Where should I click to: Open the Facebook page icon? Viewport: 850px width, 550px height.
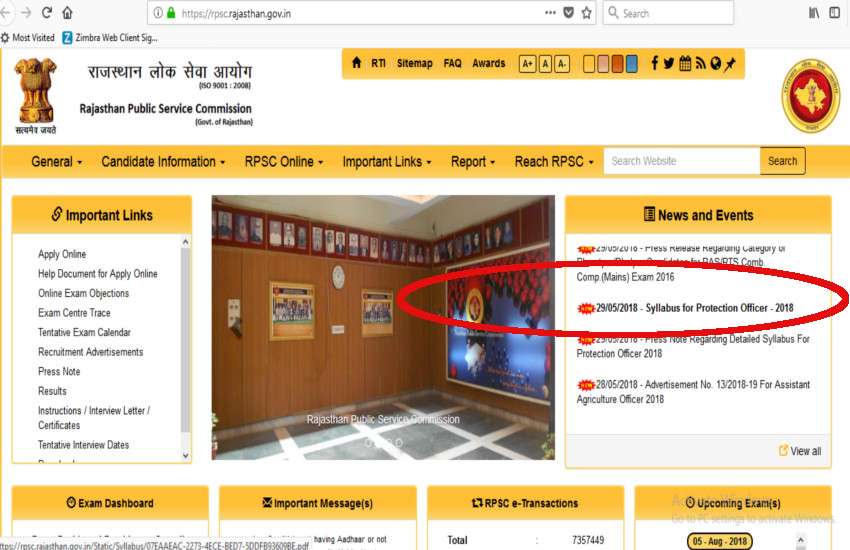655,63
